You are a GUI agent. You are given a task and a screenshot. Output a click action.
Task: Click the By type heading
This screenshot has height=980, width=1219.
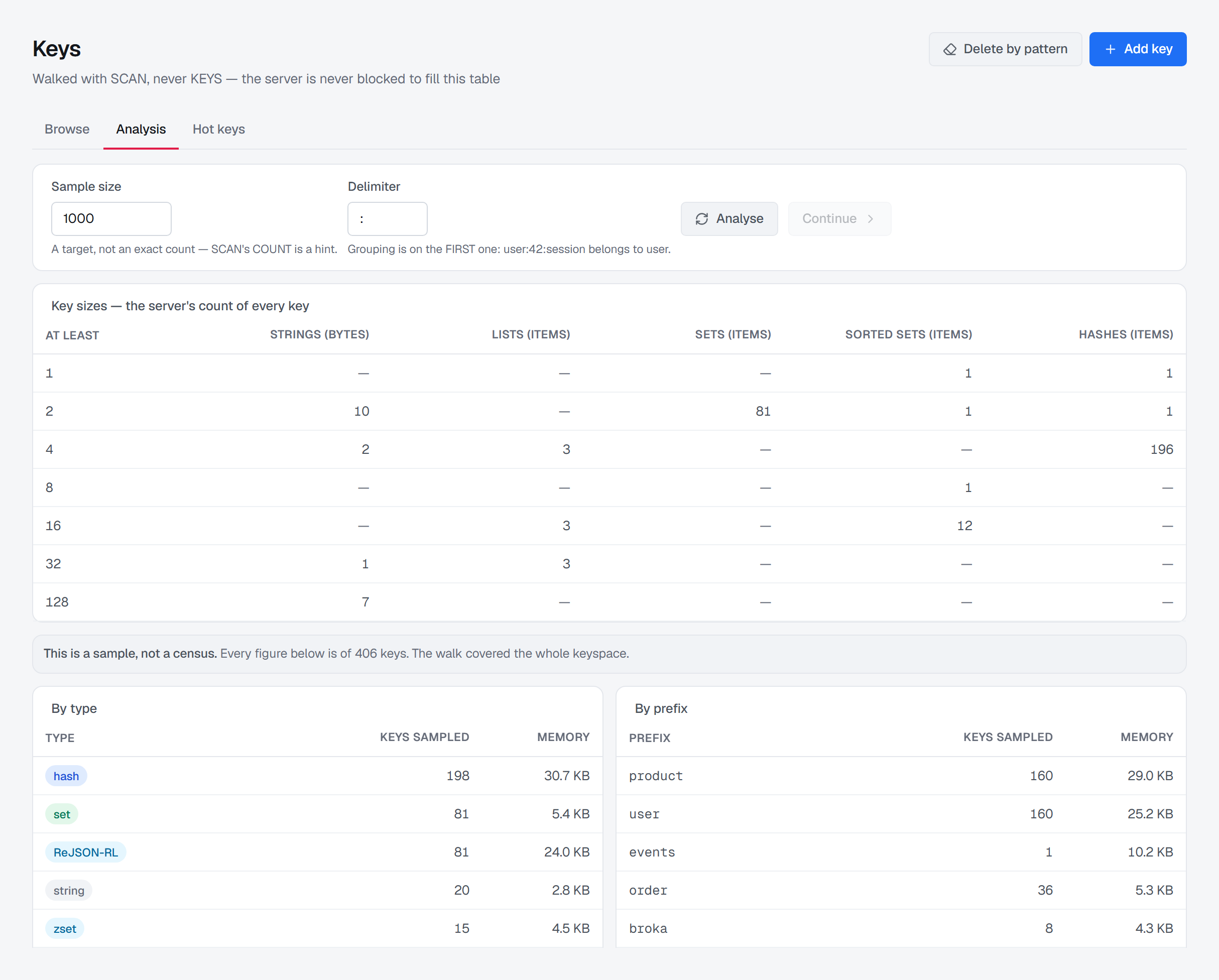pos(74,708)
